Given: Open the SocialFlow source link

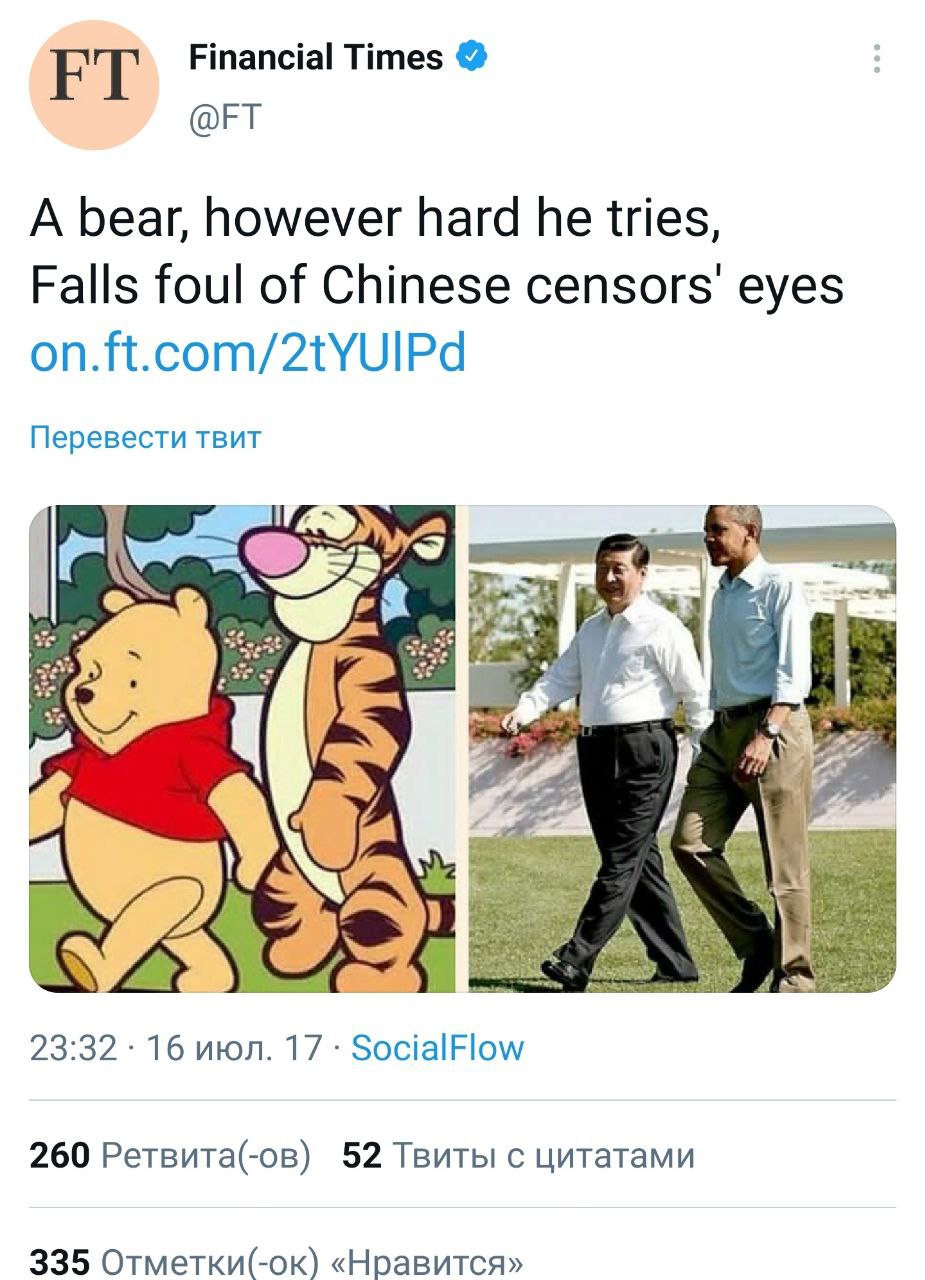Looking at the screenshot, I should 438,1047.
